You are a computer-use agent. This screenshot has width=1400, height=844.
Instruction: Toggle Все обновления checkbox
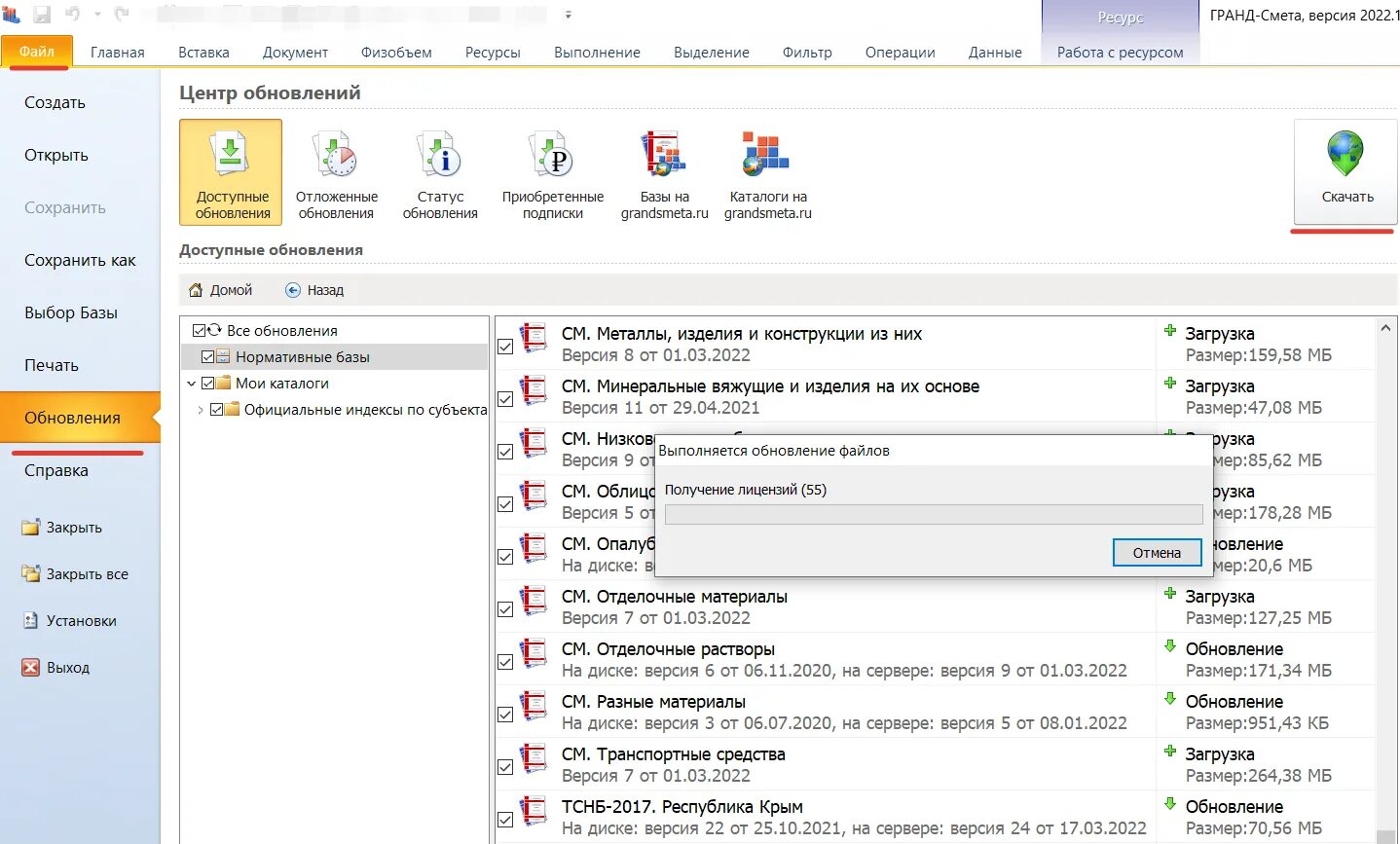coord(200,331)
